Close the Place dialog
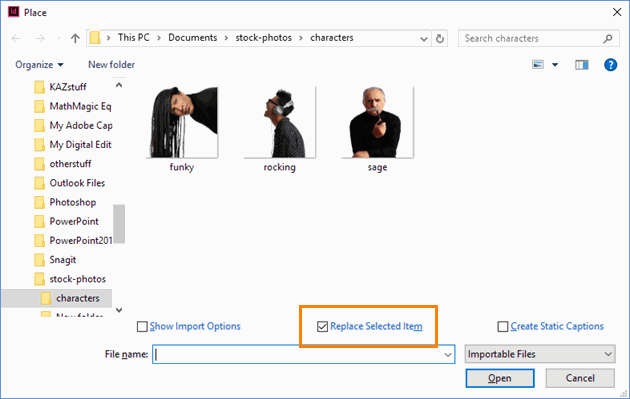 tap(617, 12)
